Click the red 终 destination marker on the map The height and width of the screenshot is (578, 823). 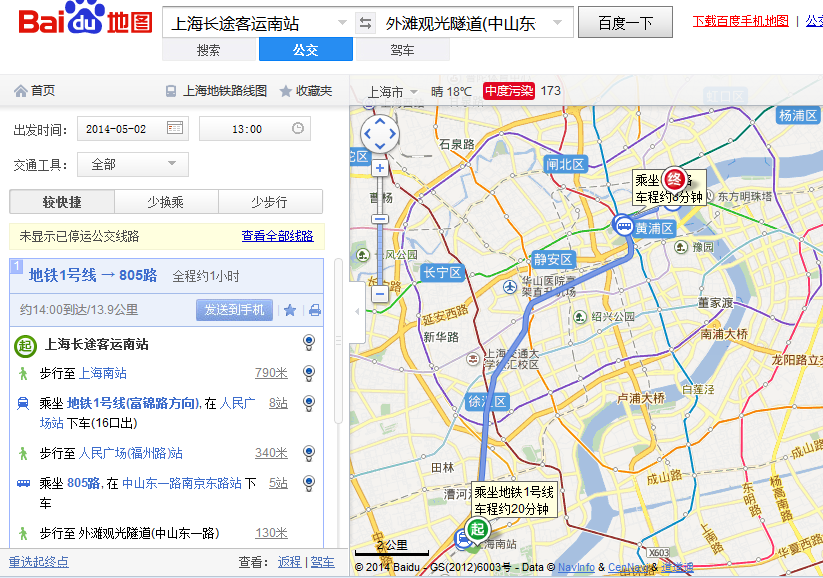(x=674, y=180)
